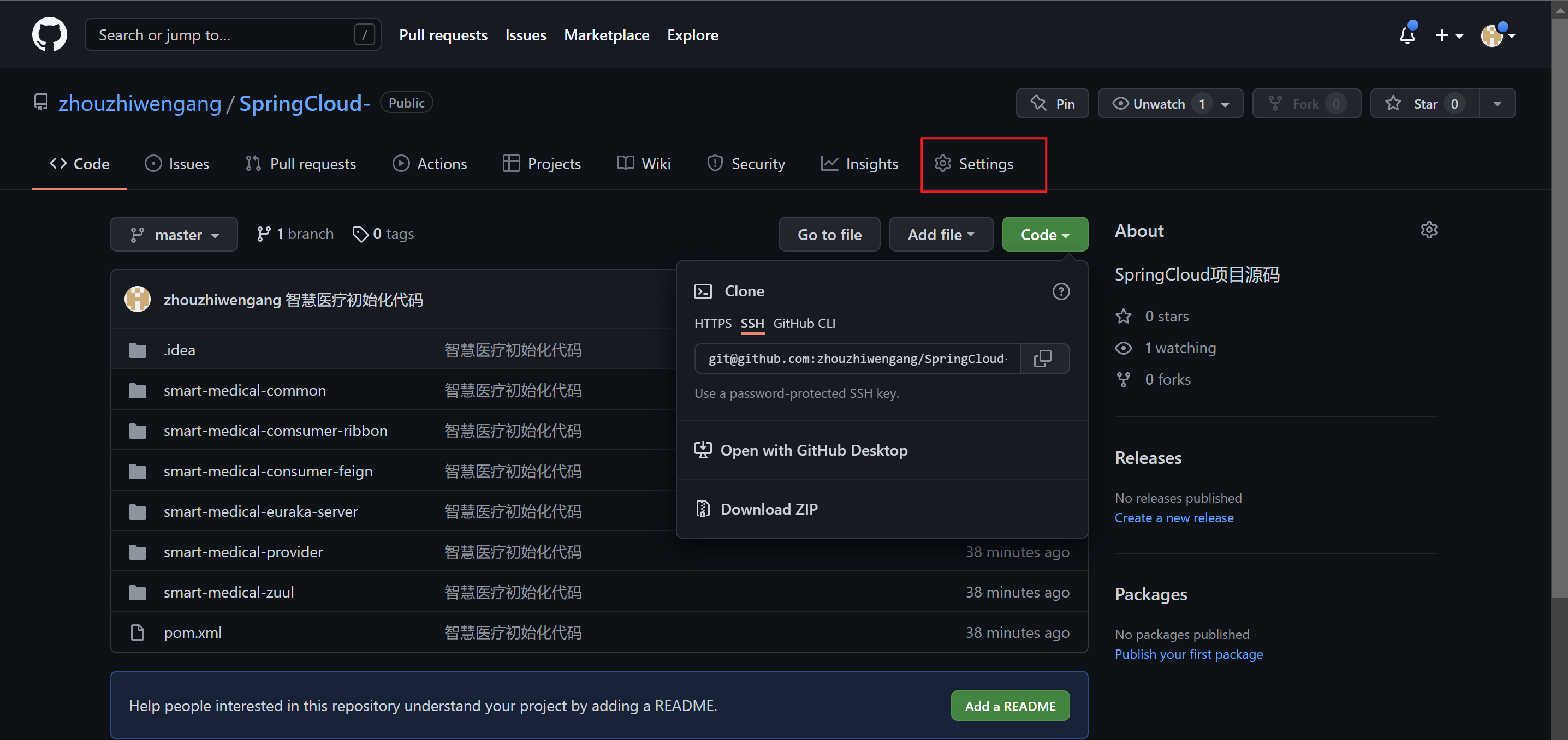Open Issues in top navigation

525,35
